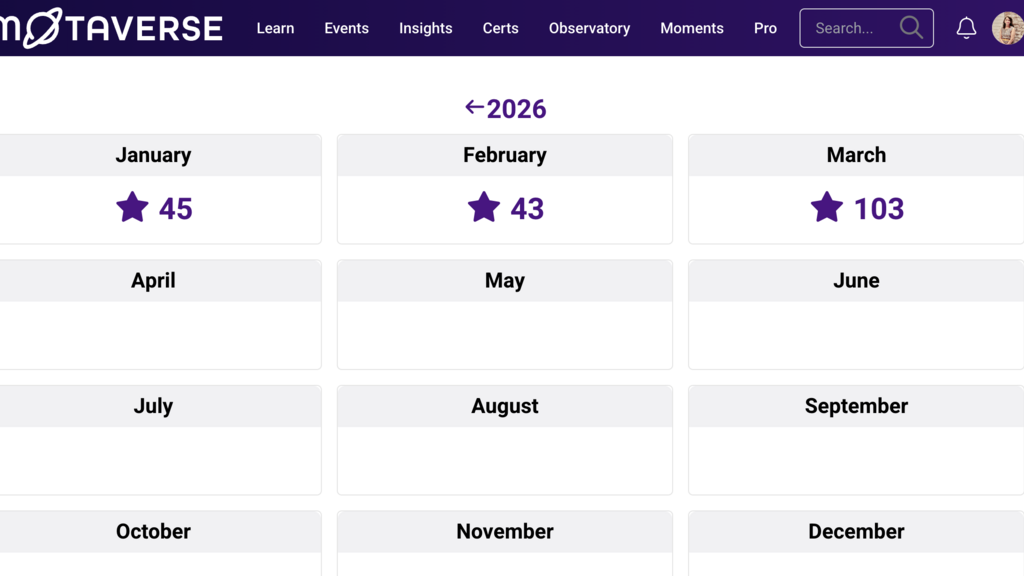Viewport: 1024px width, 576px height.
Task: Open the Insights section
Action: 425,28
